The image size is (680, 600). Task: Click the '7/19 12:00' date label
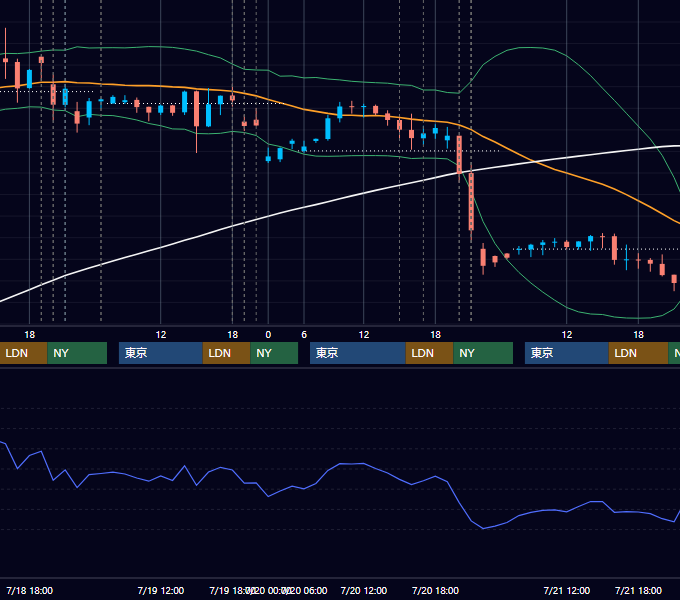[x=161, y=590]
